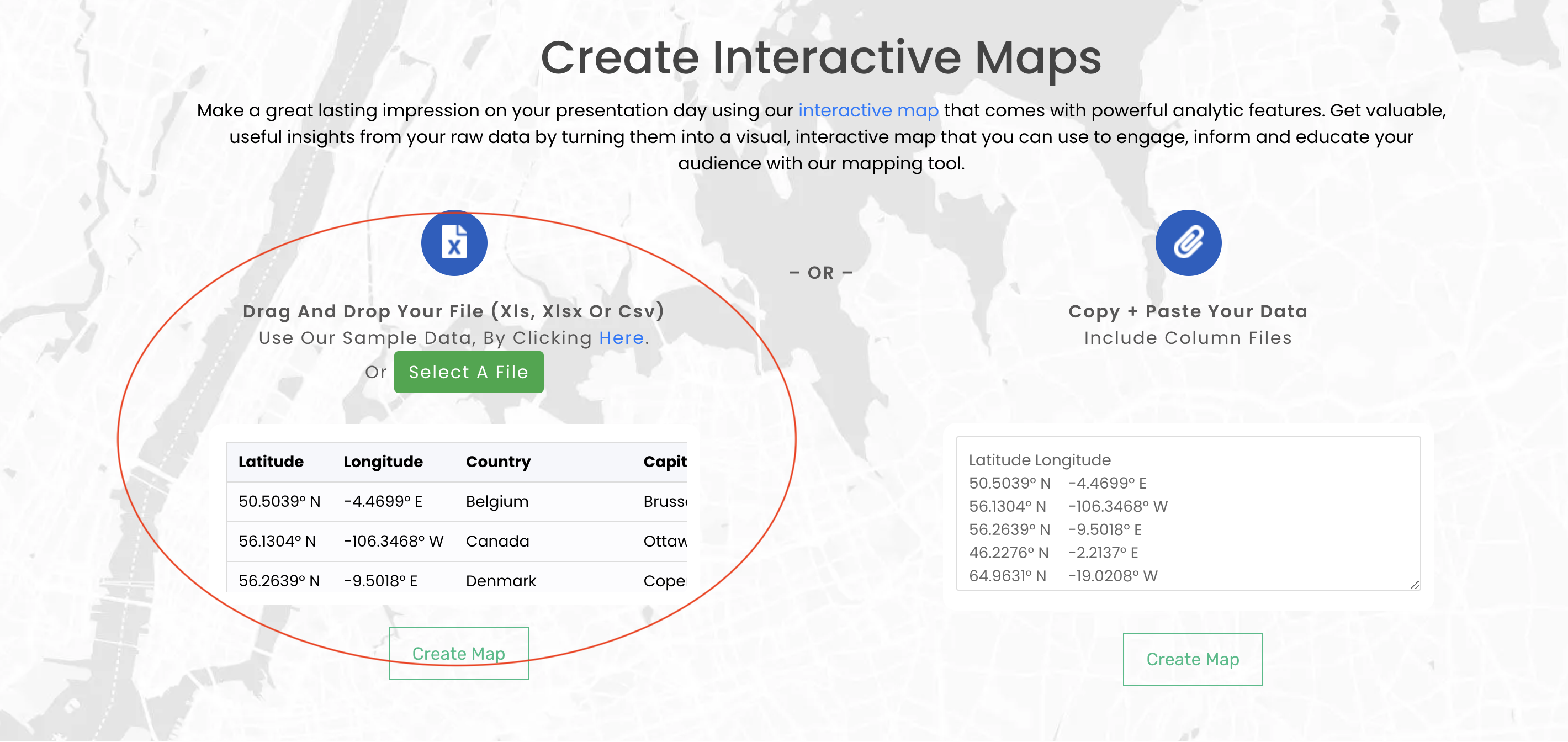Click Create Map under the paste box
This screenshot has width=1568, height=742.
click(1193, 659)
